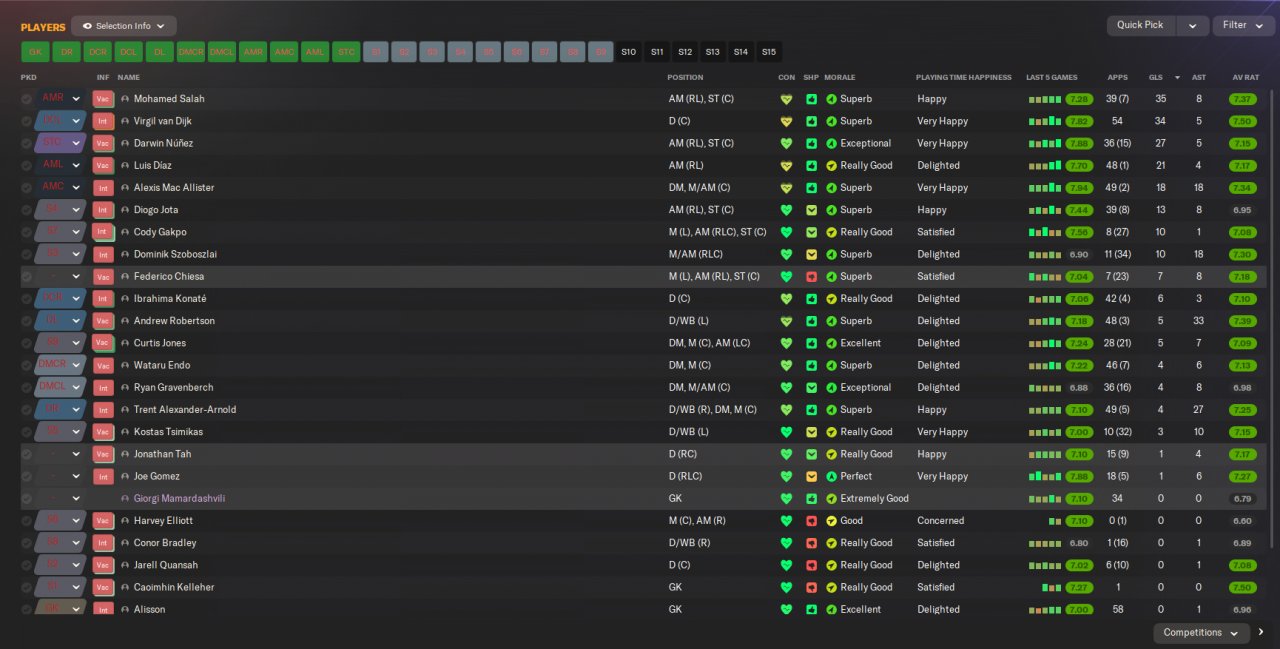
Task: Sort by the AV RAT column header
Action: click(1245, 77)
